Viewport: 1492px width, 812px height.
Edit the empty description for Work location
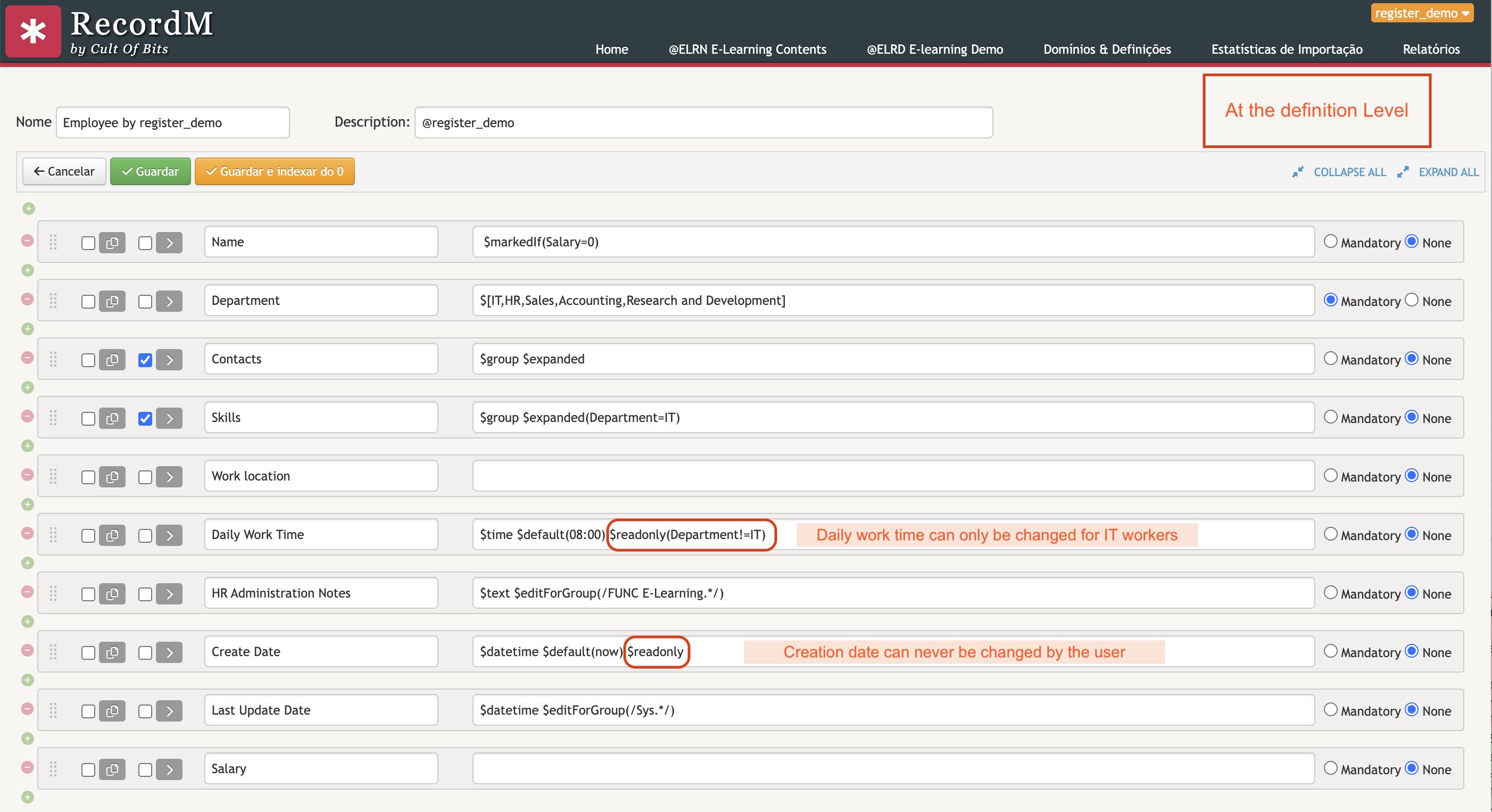893,476
